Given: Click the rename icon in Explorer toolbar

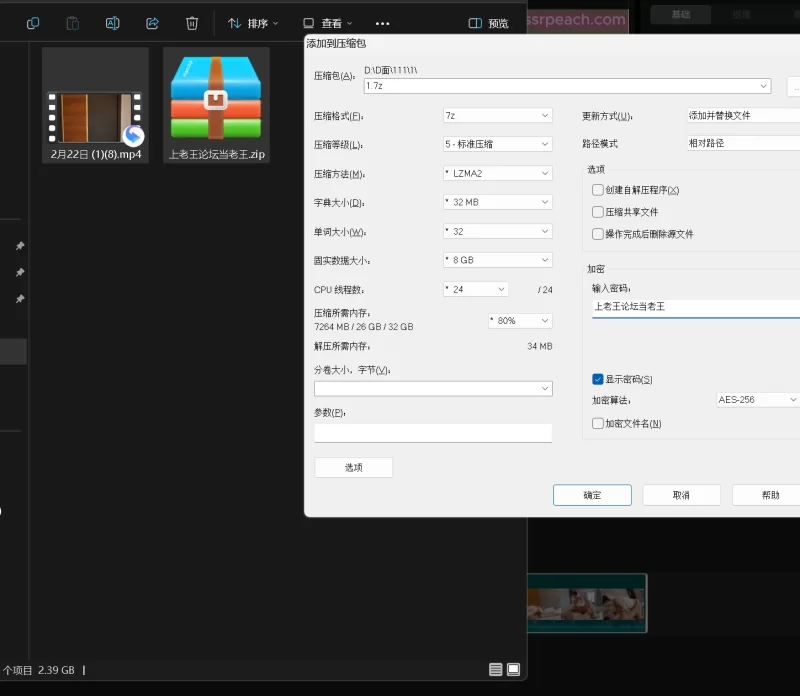Looking at the screenshot, I should [x=113, y=23].
